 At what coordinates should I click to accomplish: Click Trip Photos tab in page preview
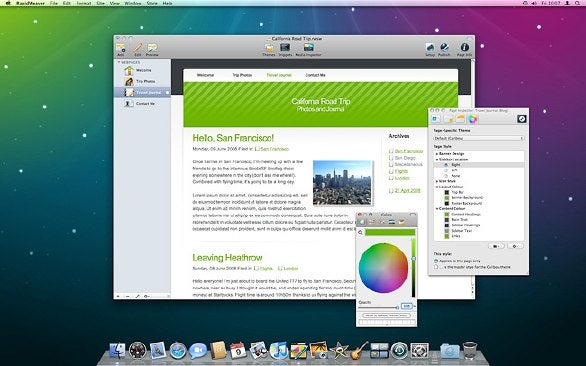click(242, 75)
